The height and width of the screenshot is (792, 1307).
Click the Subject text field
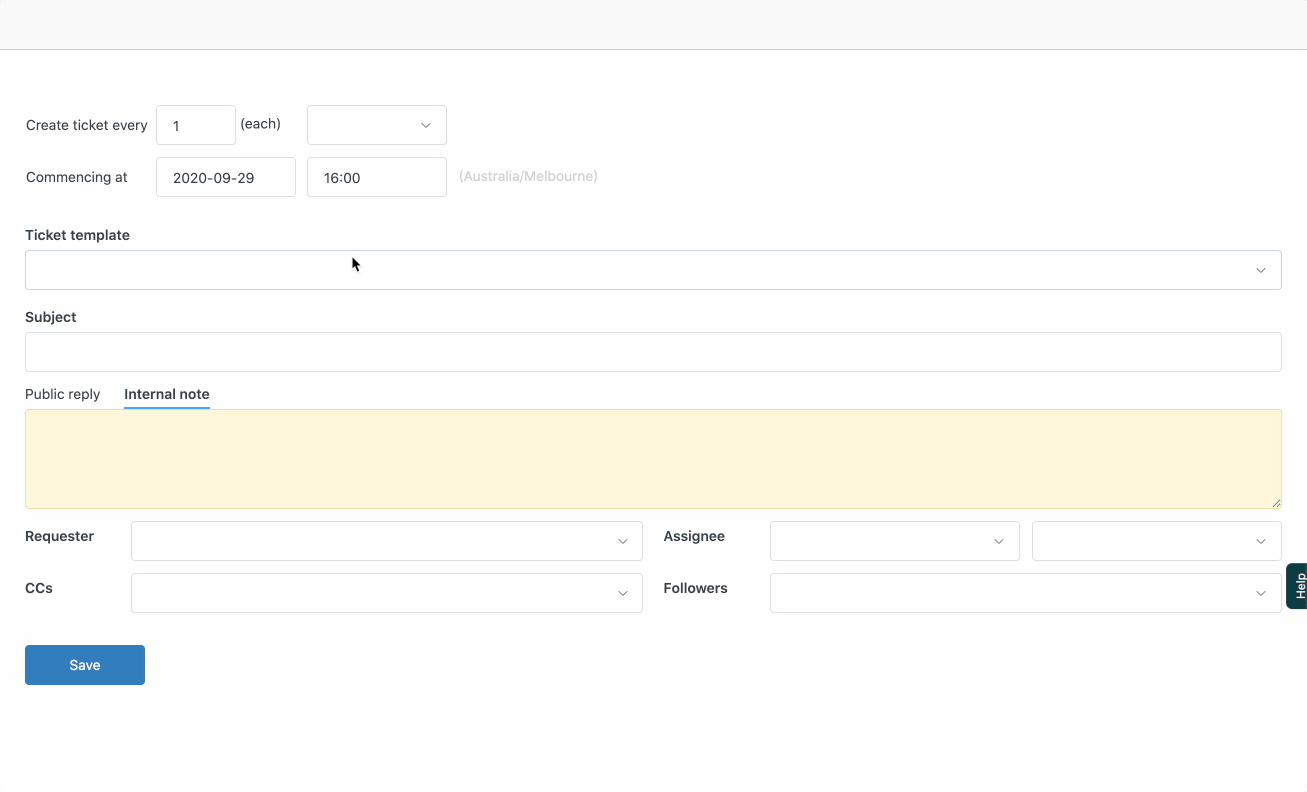pyautogui.click(x=653, y=352)
